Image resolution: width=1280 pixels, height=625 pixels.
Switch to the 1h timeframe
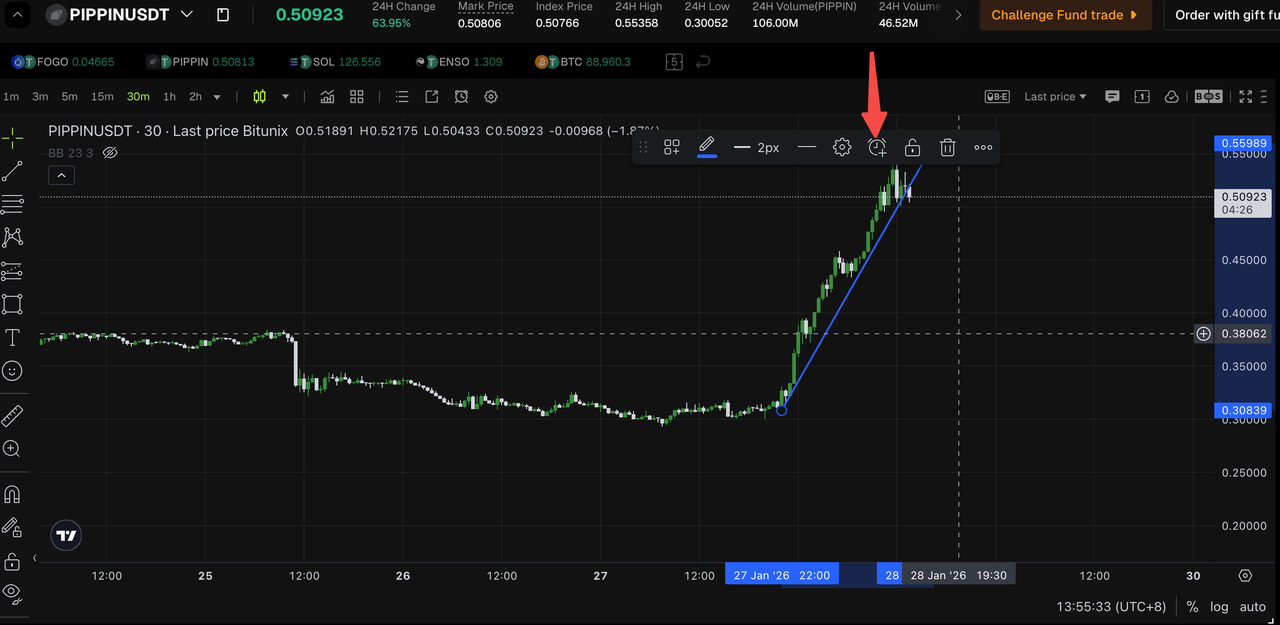[x=169, y=96]
